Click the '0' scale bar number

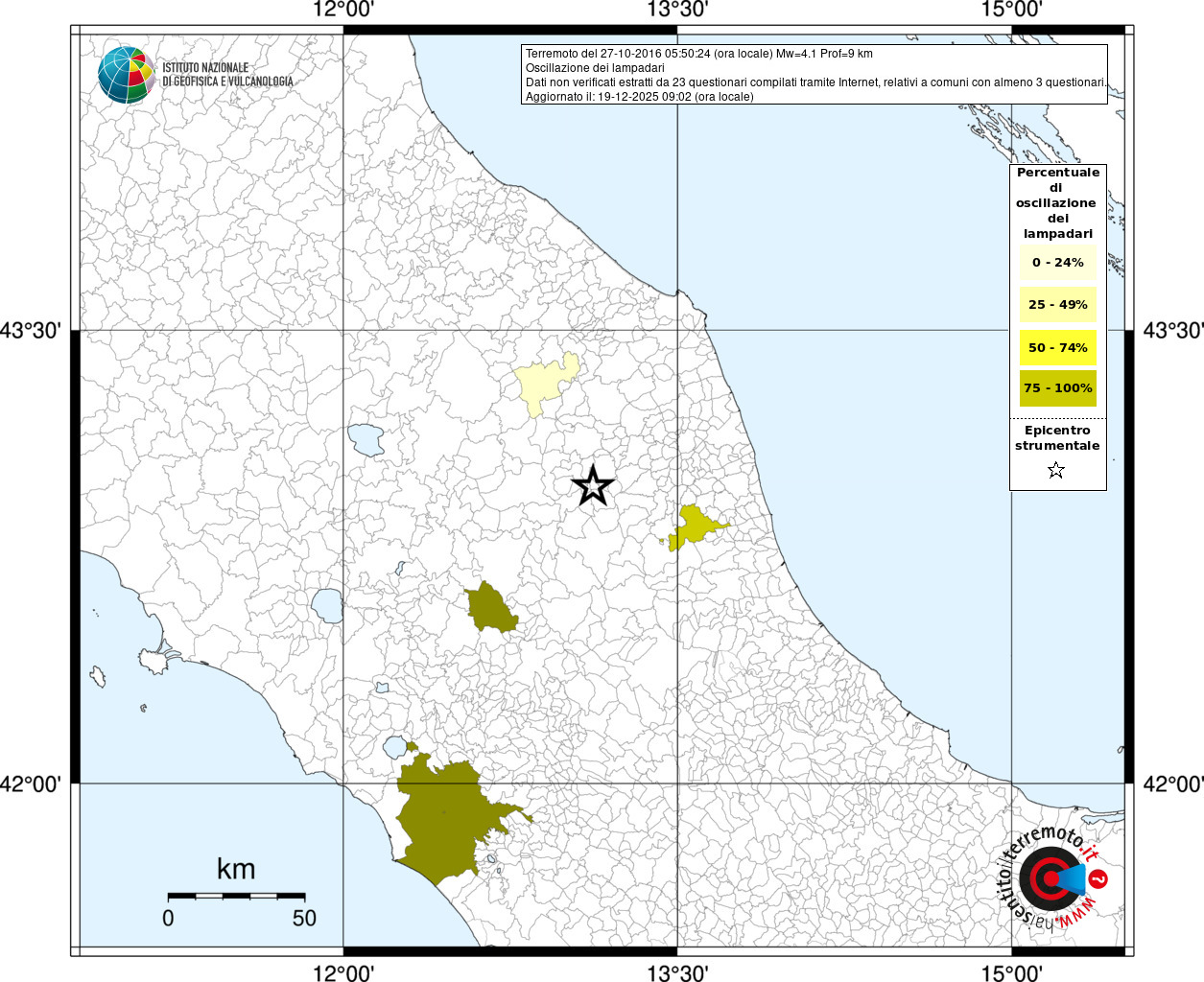pos(168,918)
